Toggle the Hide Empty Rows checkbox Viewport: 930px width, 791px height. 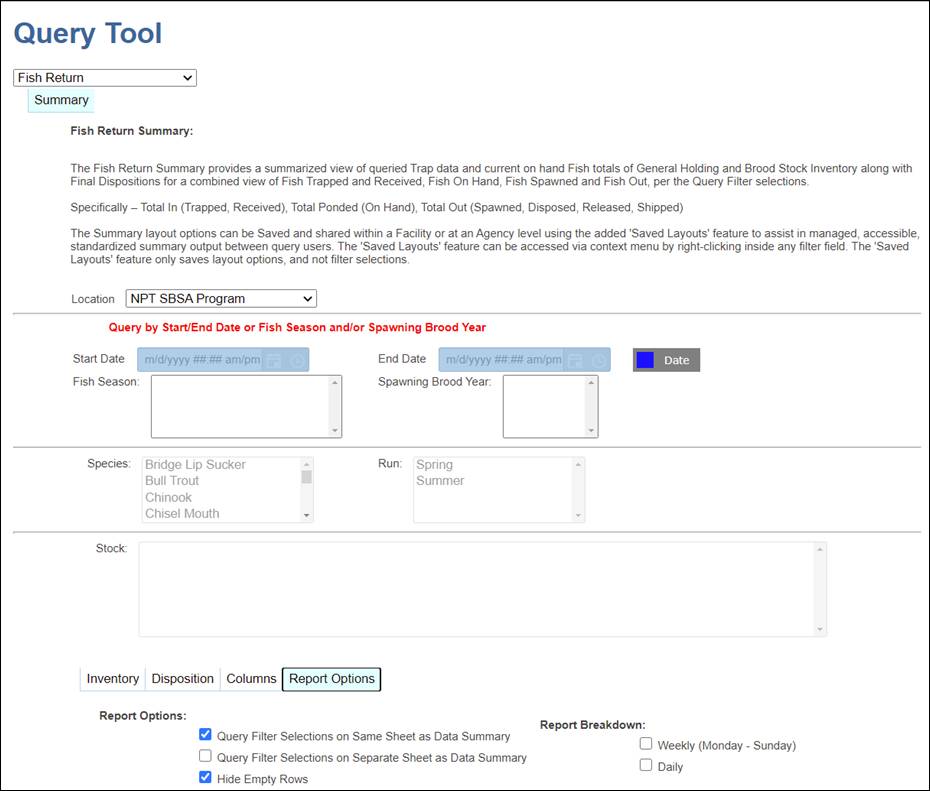pyautogui.click(x=206, y=778)
